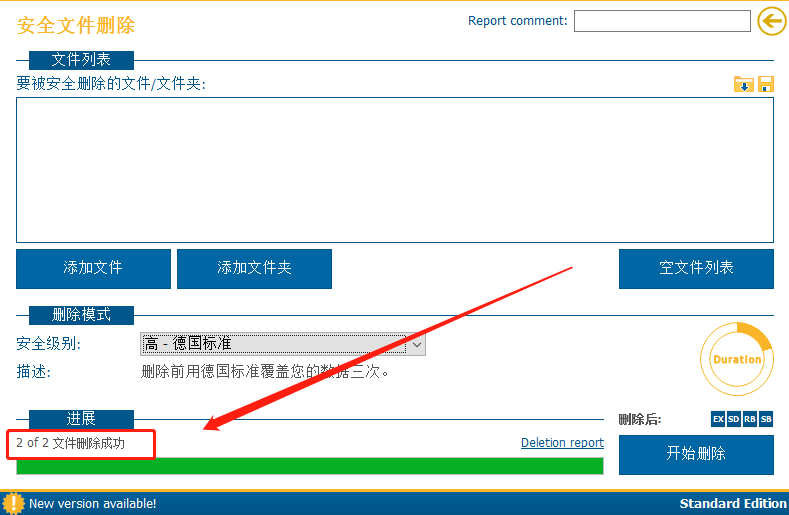Click the 删除模式 section header
Viewport: 789px width, 515px height.
[x=82, y=315]
